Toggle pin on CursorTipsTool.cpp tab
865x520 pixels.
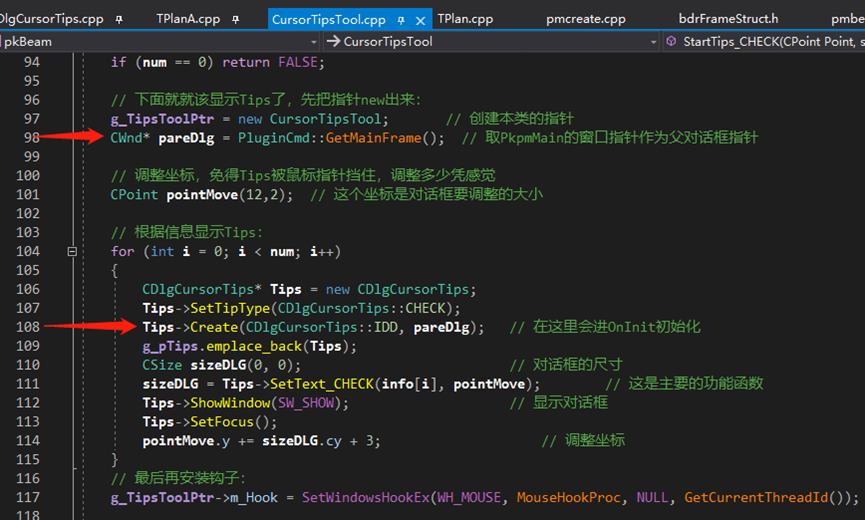point(401,19)
